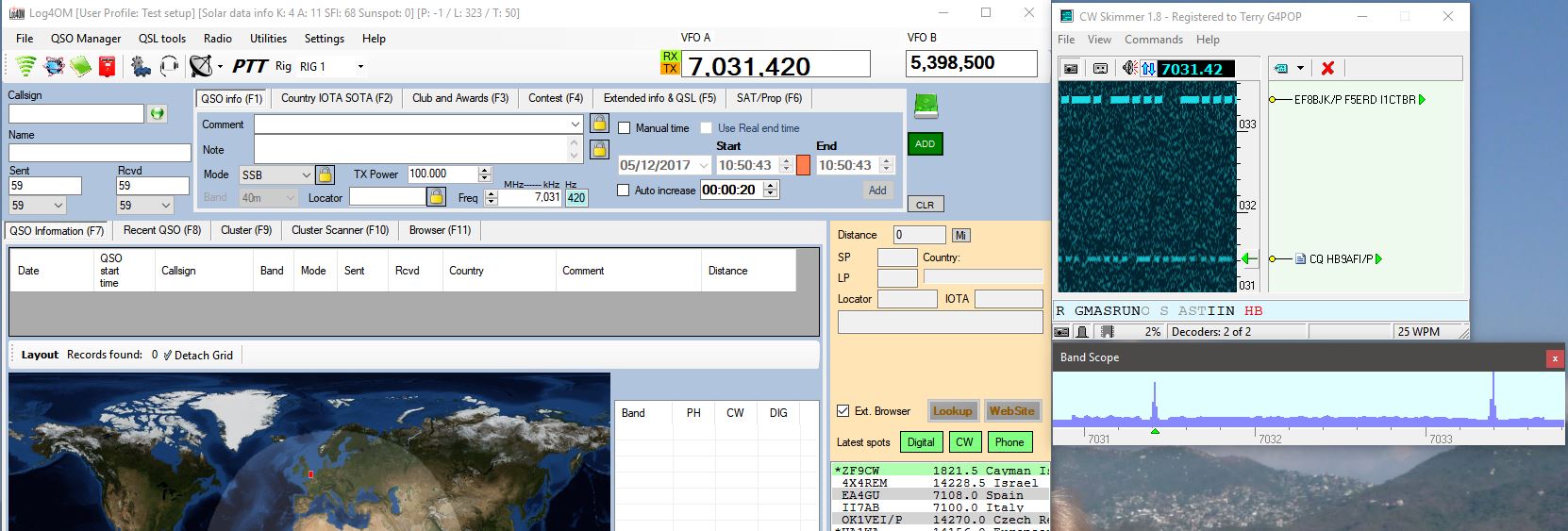
Task: Click the RX indicator next to VFO A
Action: 670,57
